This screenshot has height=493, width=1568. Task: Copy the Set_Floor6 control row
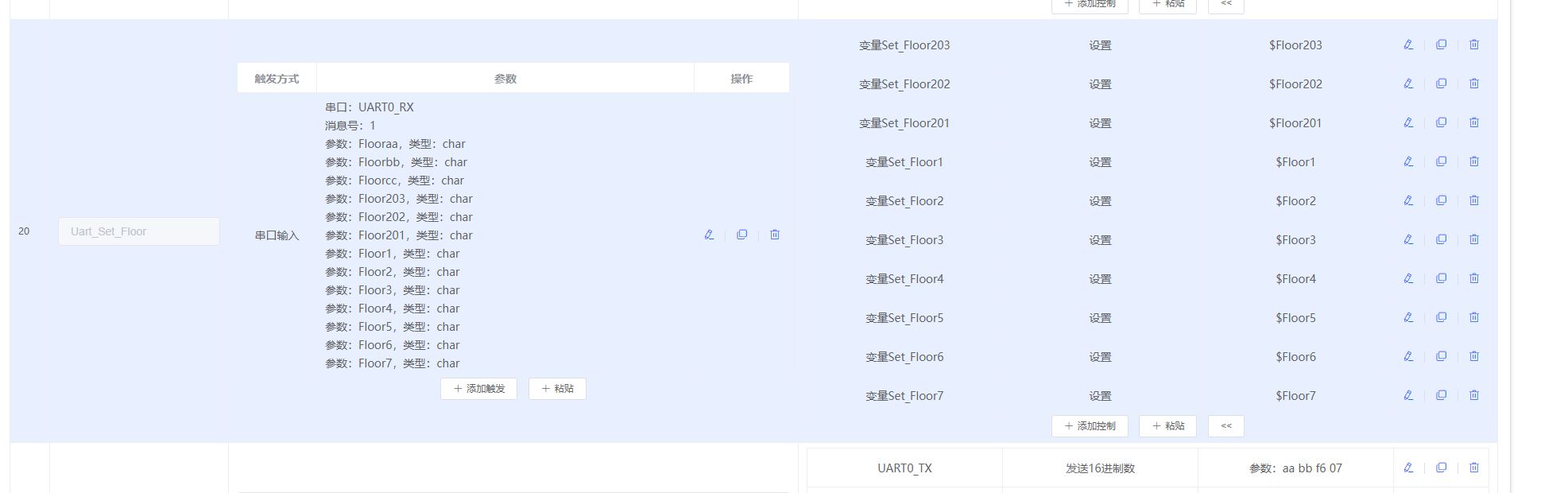[1441, 356]
